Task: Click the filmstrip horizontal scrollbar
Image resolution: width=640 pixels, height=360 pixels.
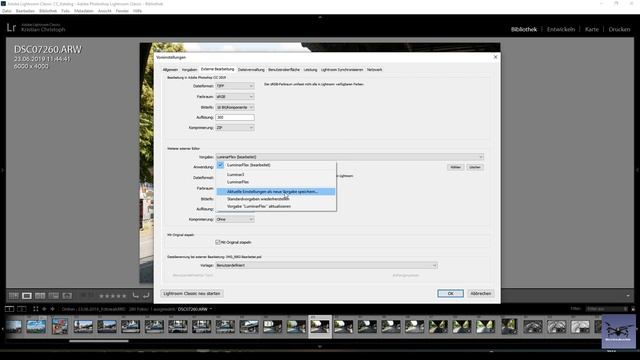Action: pos(99,341)
